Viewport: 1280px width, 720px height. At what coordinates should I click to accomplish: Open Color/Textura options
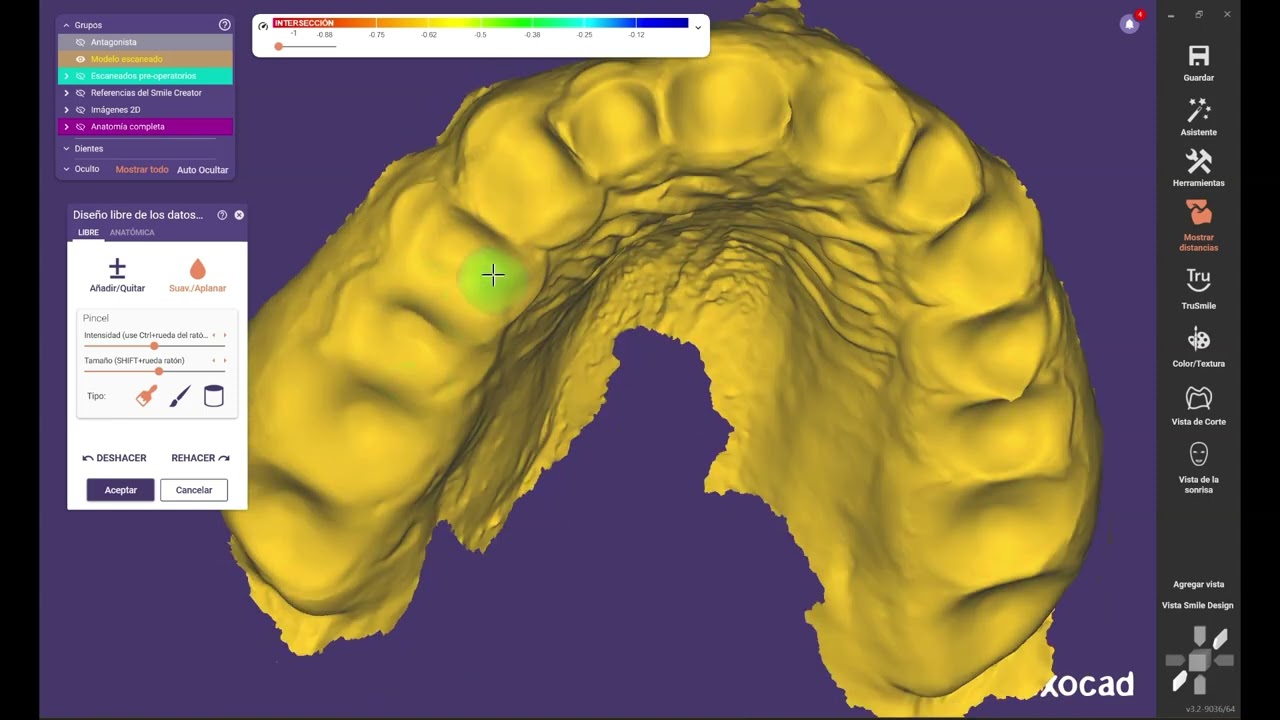tap(1198, 339)
